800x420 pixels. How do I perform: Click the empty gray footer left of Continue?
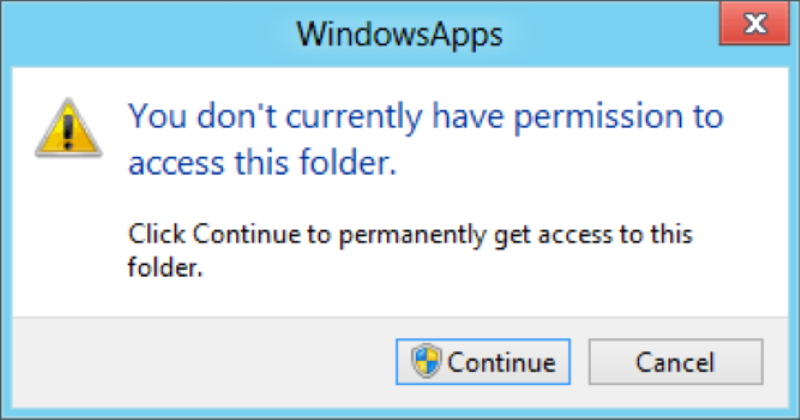[x=200, y=361]
